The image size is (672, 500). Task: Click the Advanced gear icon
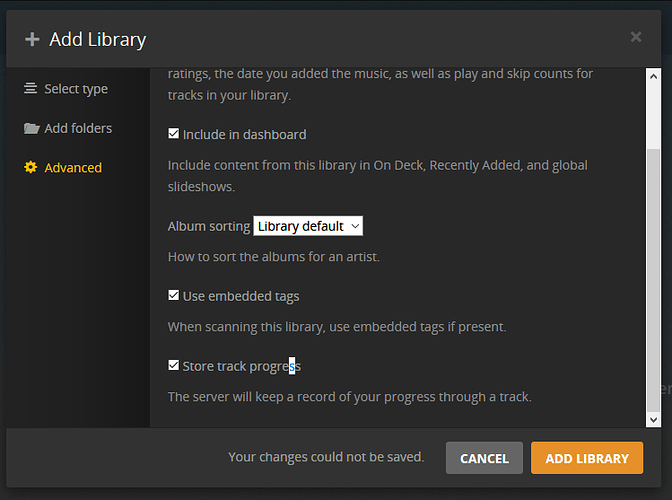tap(30, 167)
